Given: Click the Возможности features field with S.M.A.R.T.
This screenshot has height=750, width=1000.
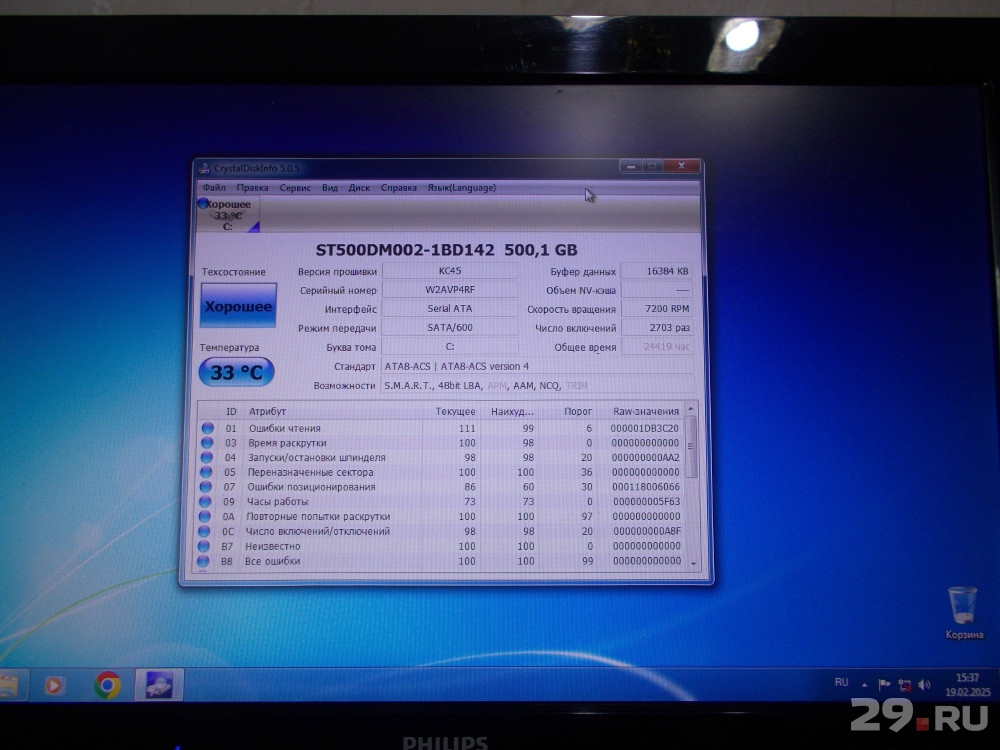Looking at the screenshot, I should (537, 385).
